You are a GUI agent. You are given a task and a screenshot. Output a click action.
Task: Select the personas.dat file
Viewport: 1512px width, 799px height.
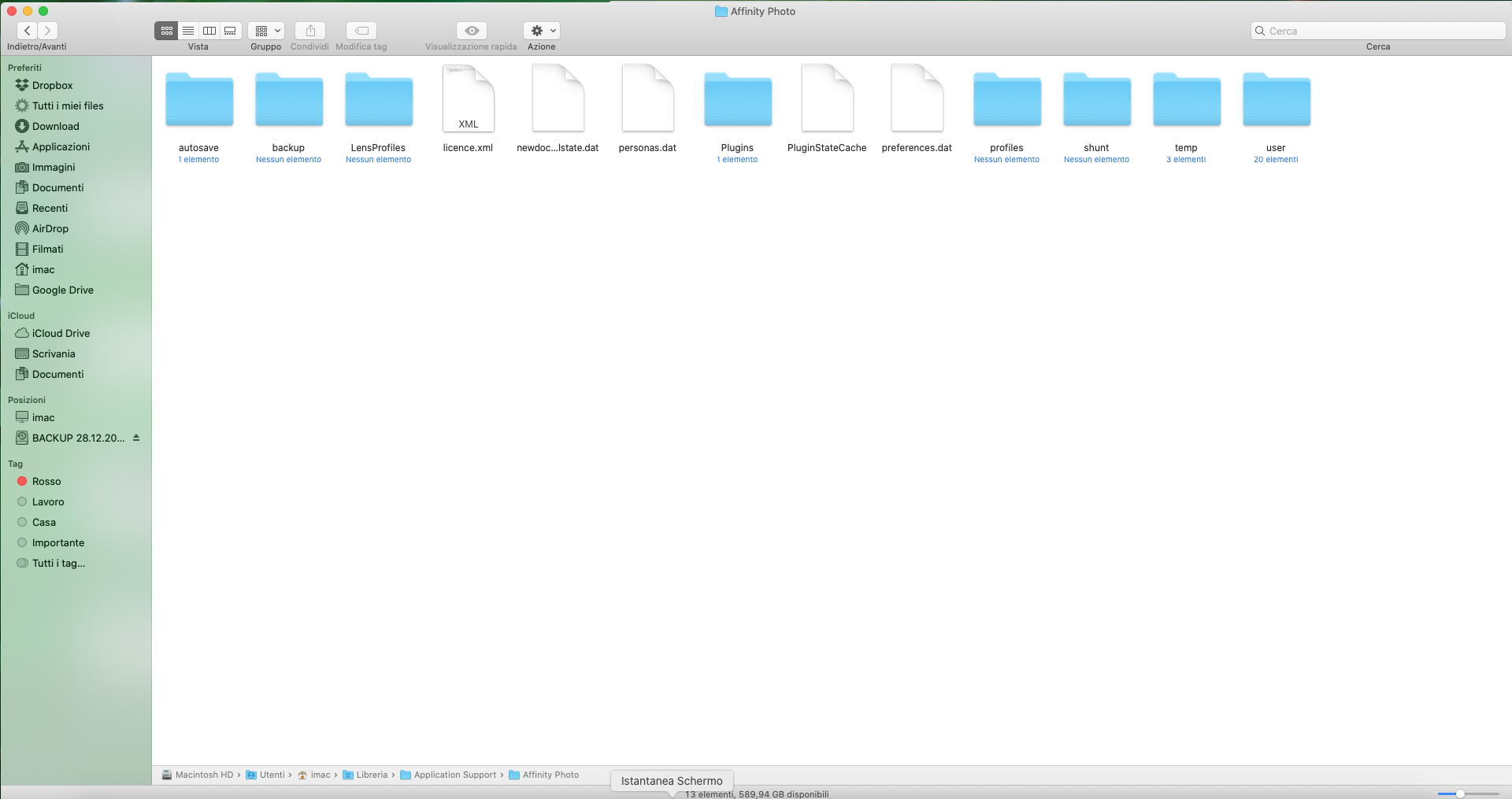(x=648, y=98)
